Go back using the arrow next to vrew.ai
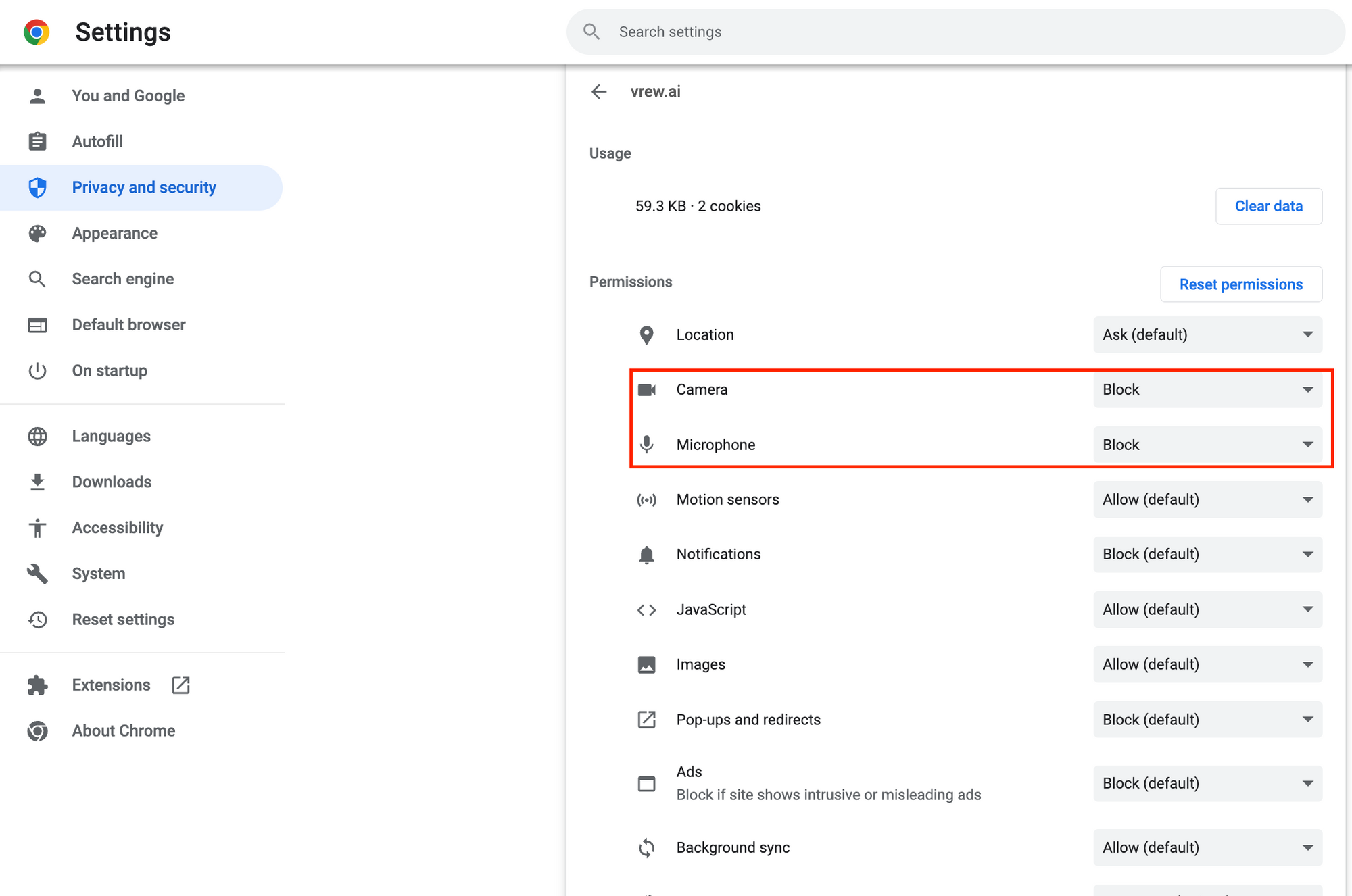The height and width of the screenshot is (896, 1352). coord(599,92)
